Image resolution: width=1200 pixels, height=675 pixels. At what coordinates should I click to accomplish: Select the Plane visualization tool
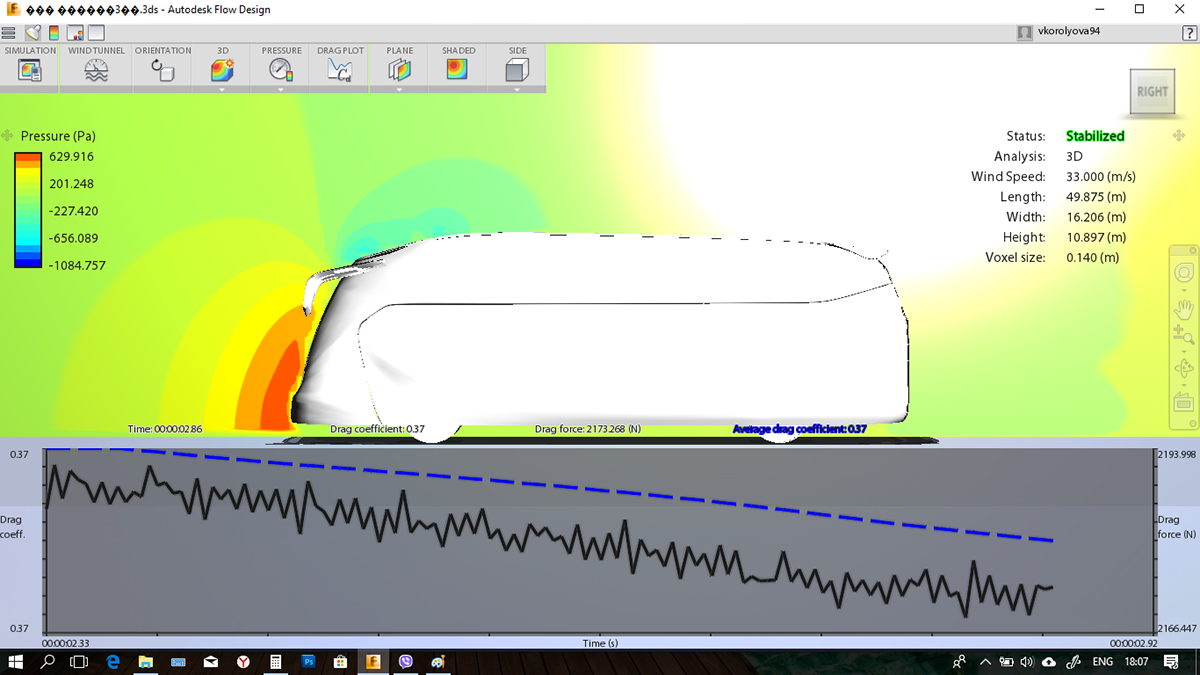point(399,70)
